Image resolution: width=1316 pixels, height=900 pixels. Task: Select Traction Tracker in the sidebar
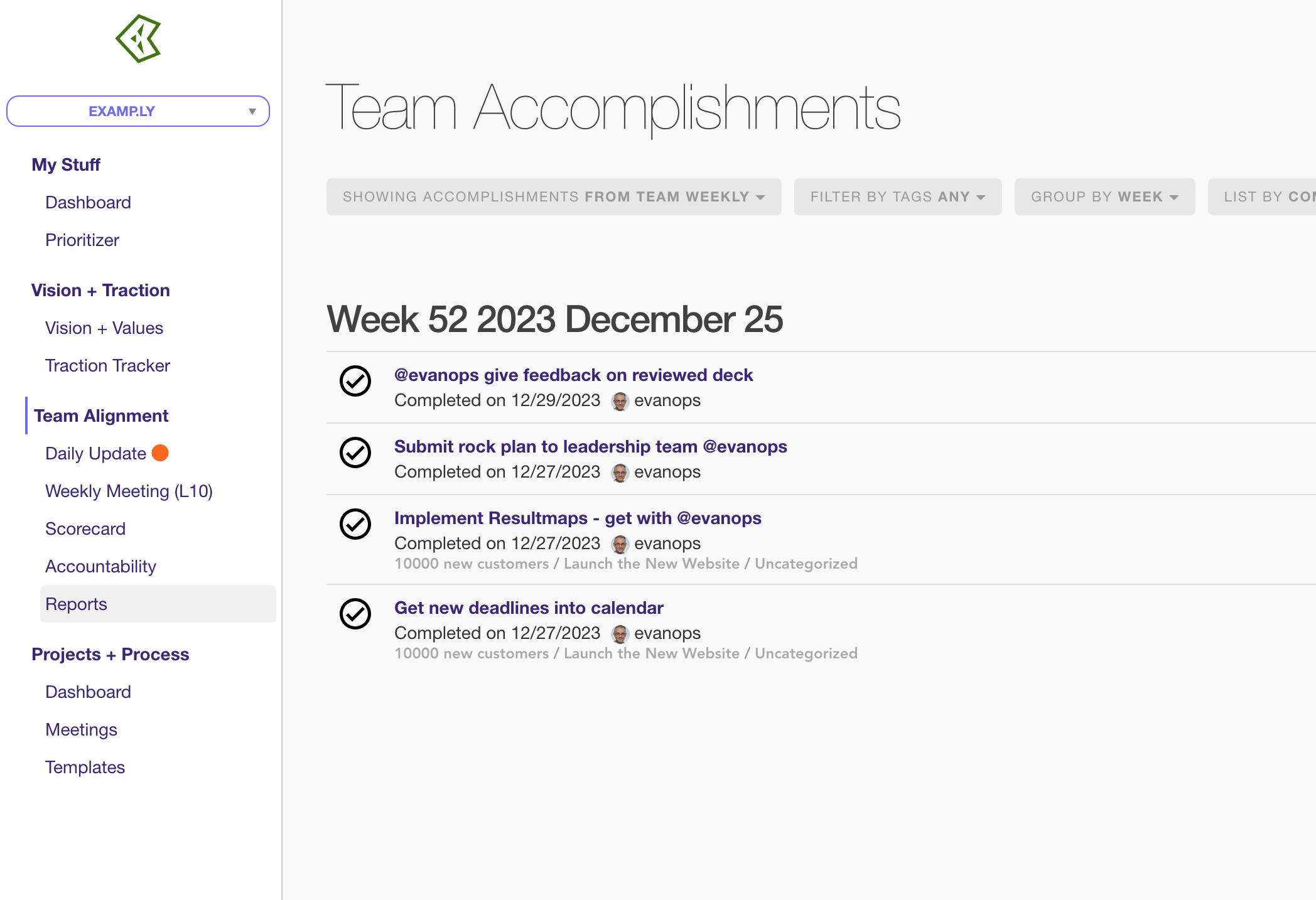coord(107,365)
